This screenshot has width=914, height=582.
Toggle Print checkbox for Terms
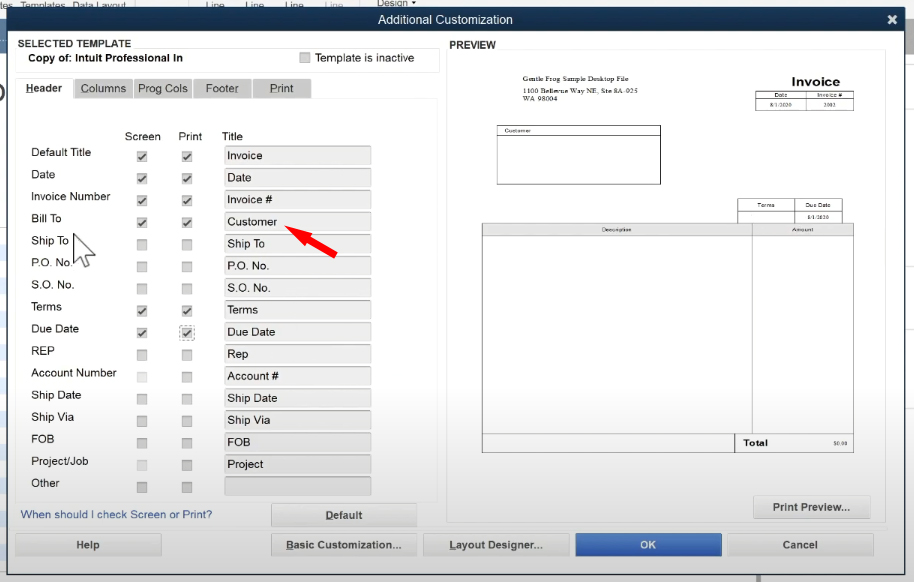click(x=187, y=311)
